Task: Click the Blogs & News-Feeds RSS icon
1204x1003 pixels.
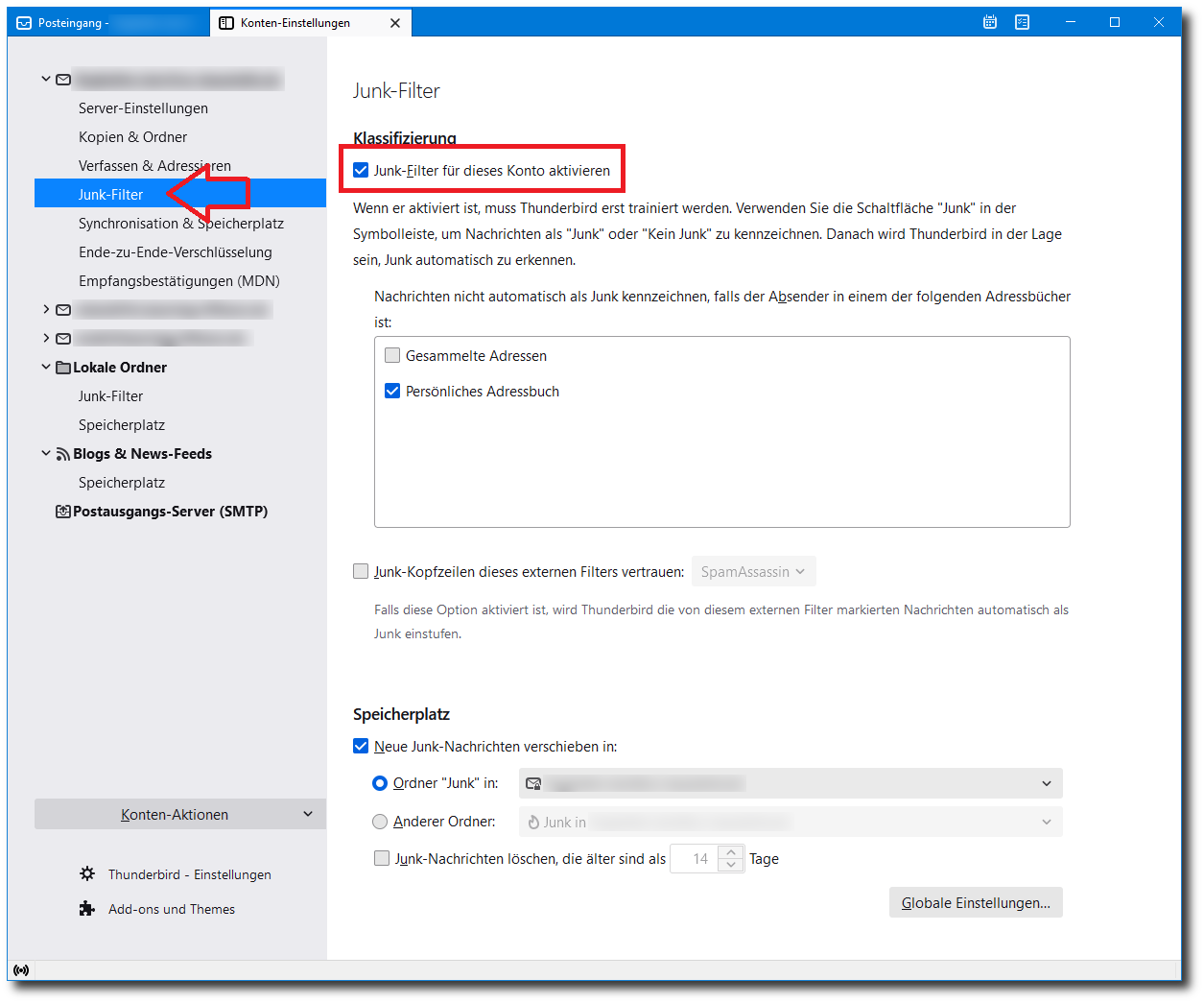Action: 63,454
